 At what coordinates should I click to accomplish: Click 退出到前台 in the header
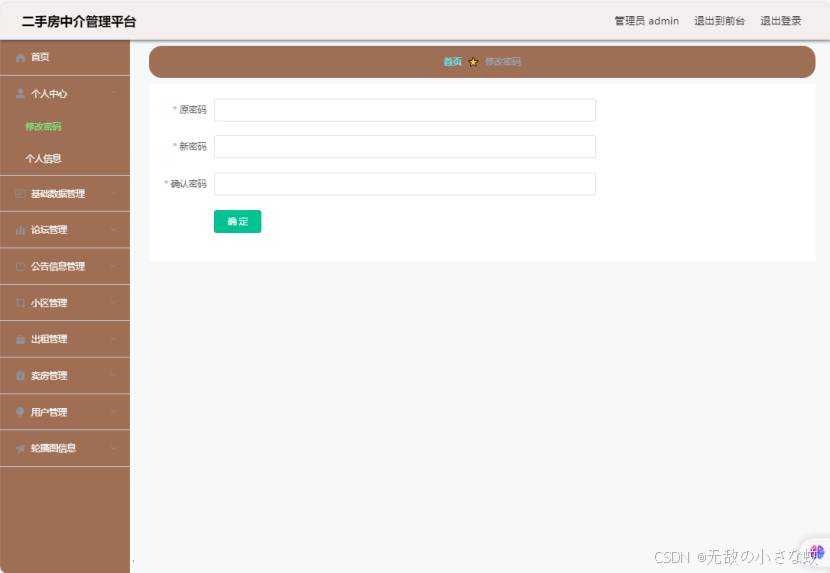click(x=719, y=21)
